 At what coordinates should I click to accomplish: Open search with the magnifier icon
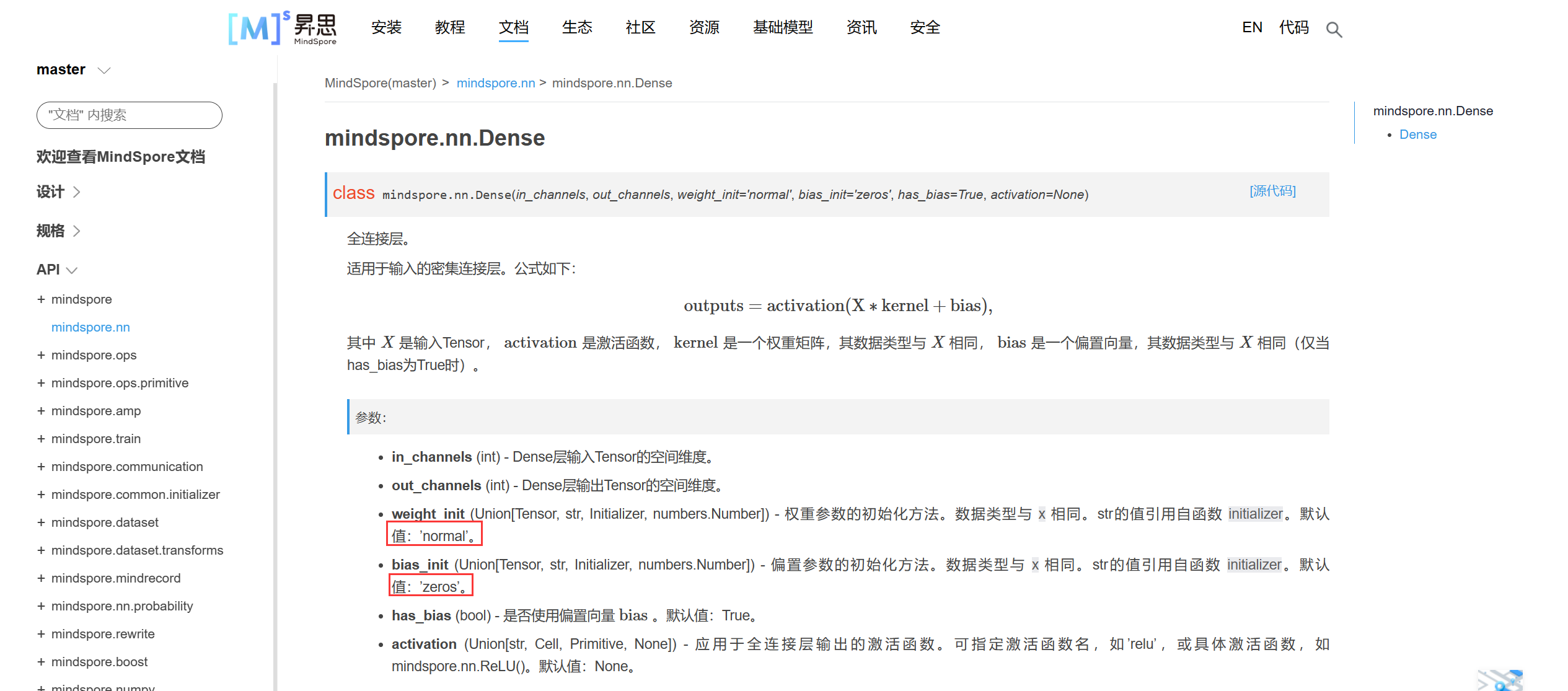point(1334,29)
